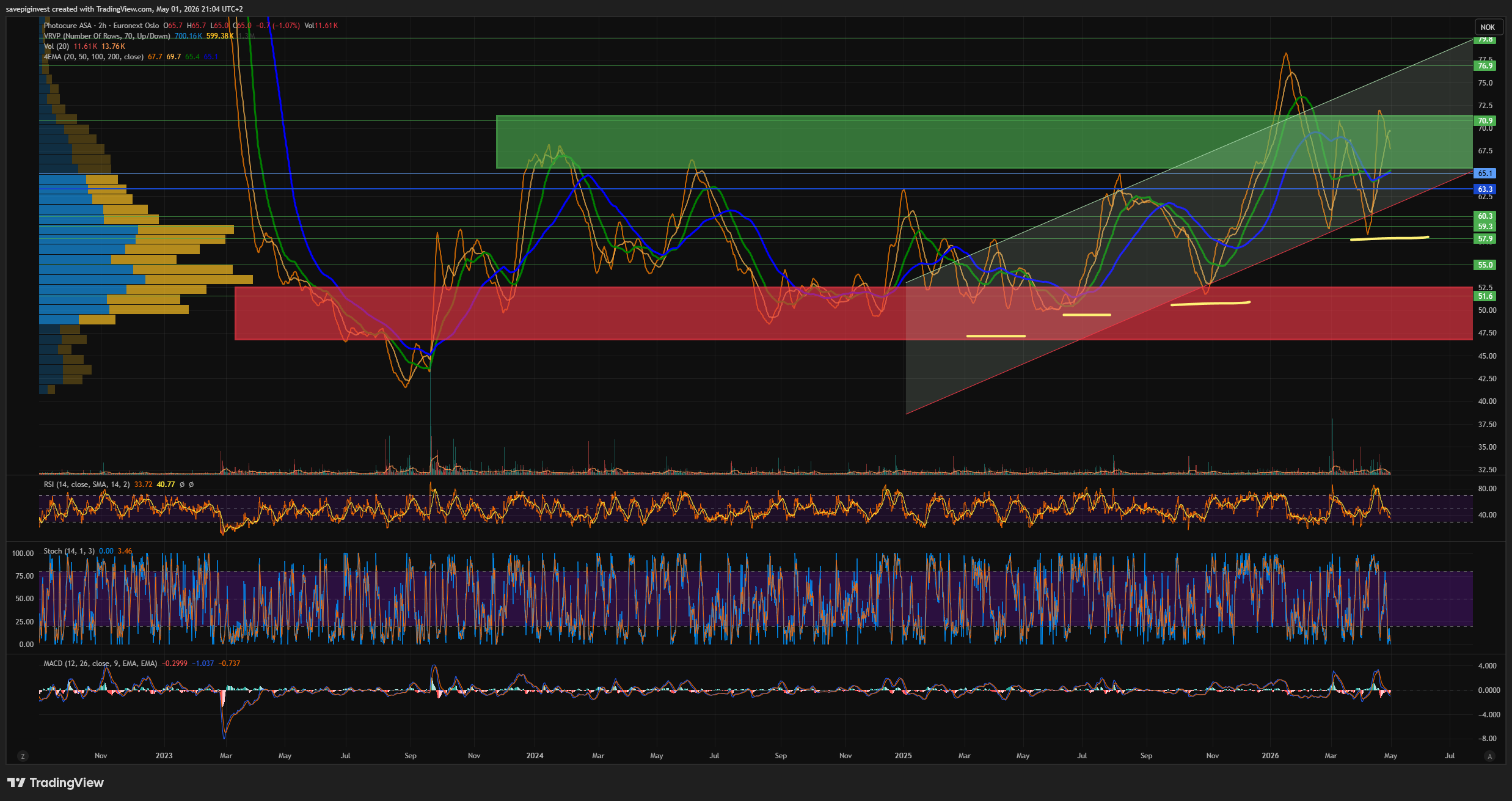Select the green resistance zone rectangle
1512x801 pixels.
coord(984,142)
